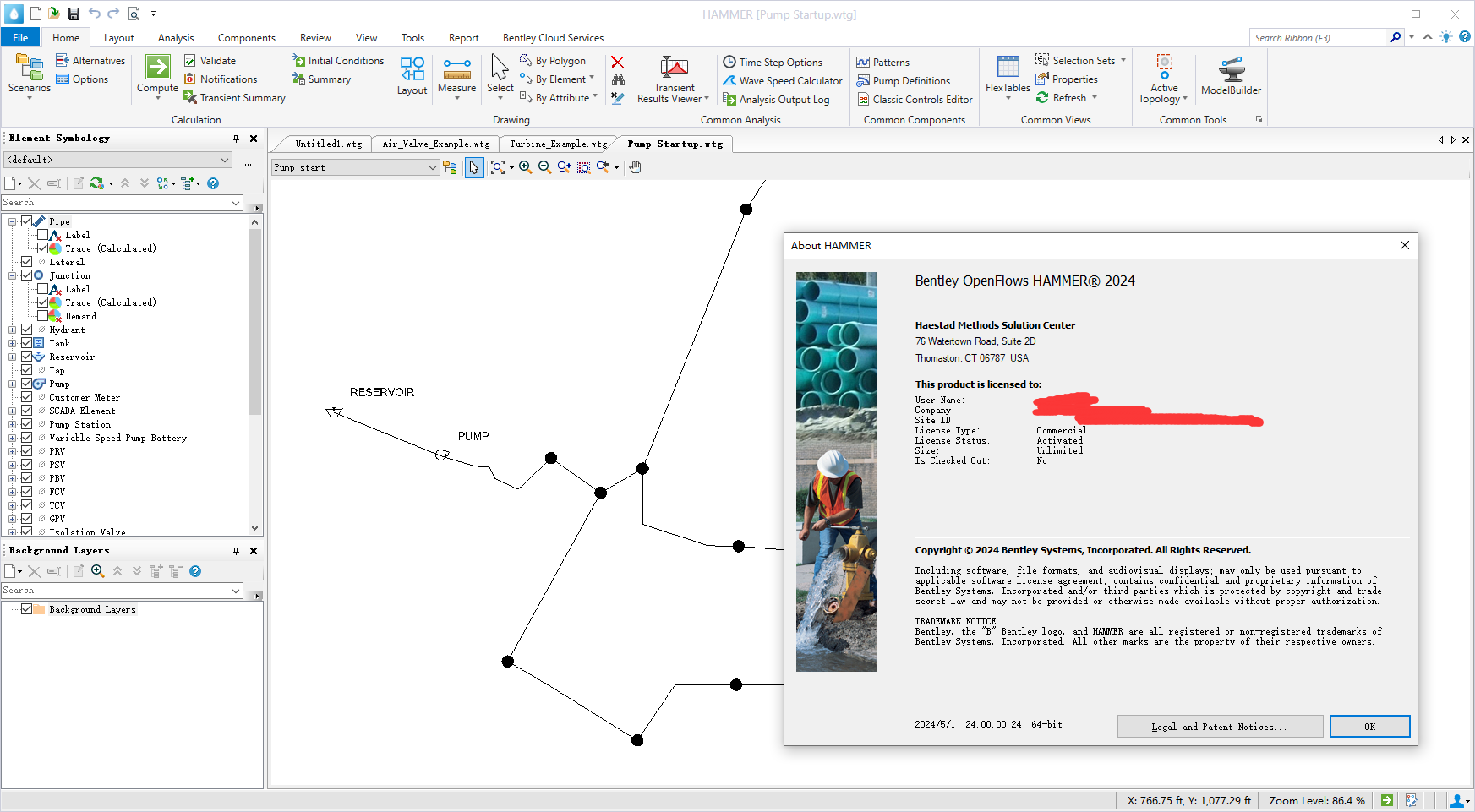Expand the Tank tree node
This screenshot has width=1475, height=812.
click(12, 343)
